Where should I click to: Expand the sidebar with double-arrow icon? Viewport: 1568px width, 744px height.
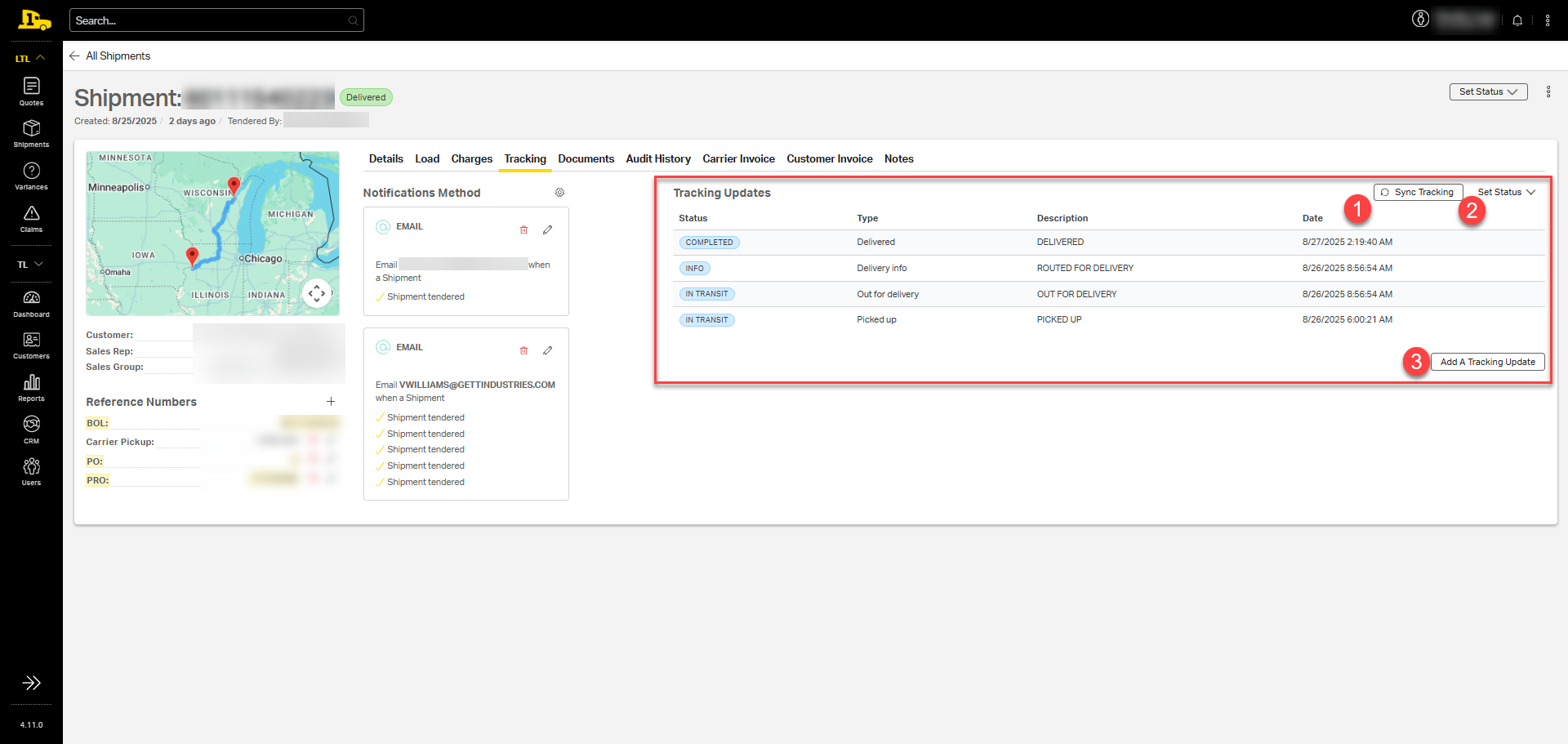[x=31, y=683]
